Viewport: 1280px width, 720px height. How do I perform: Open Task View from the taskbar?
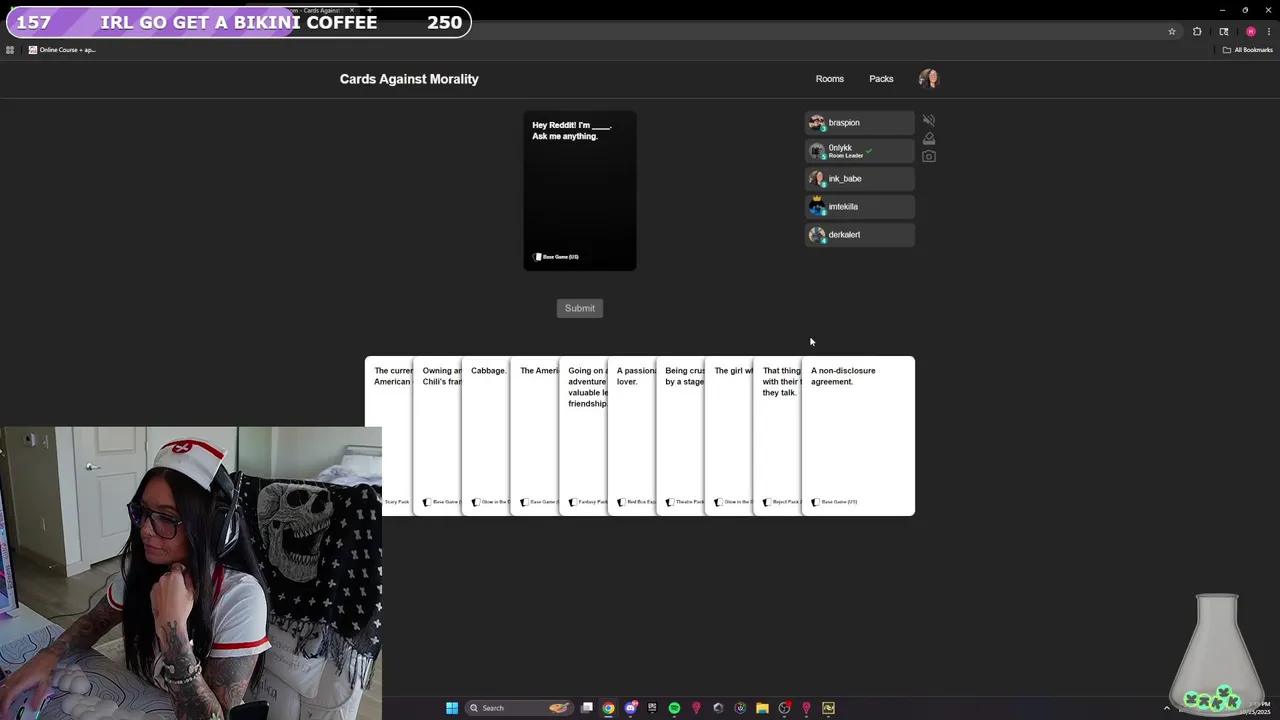(x=587, y=708)
